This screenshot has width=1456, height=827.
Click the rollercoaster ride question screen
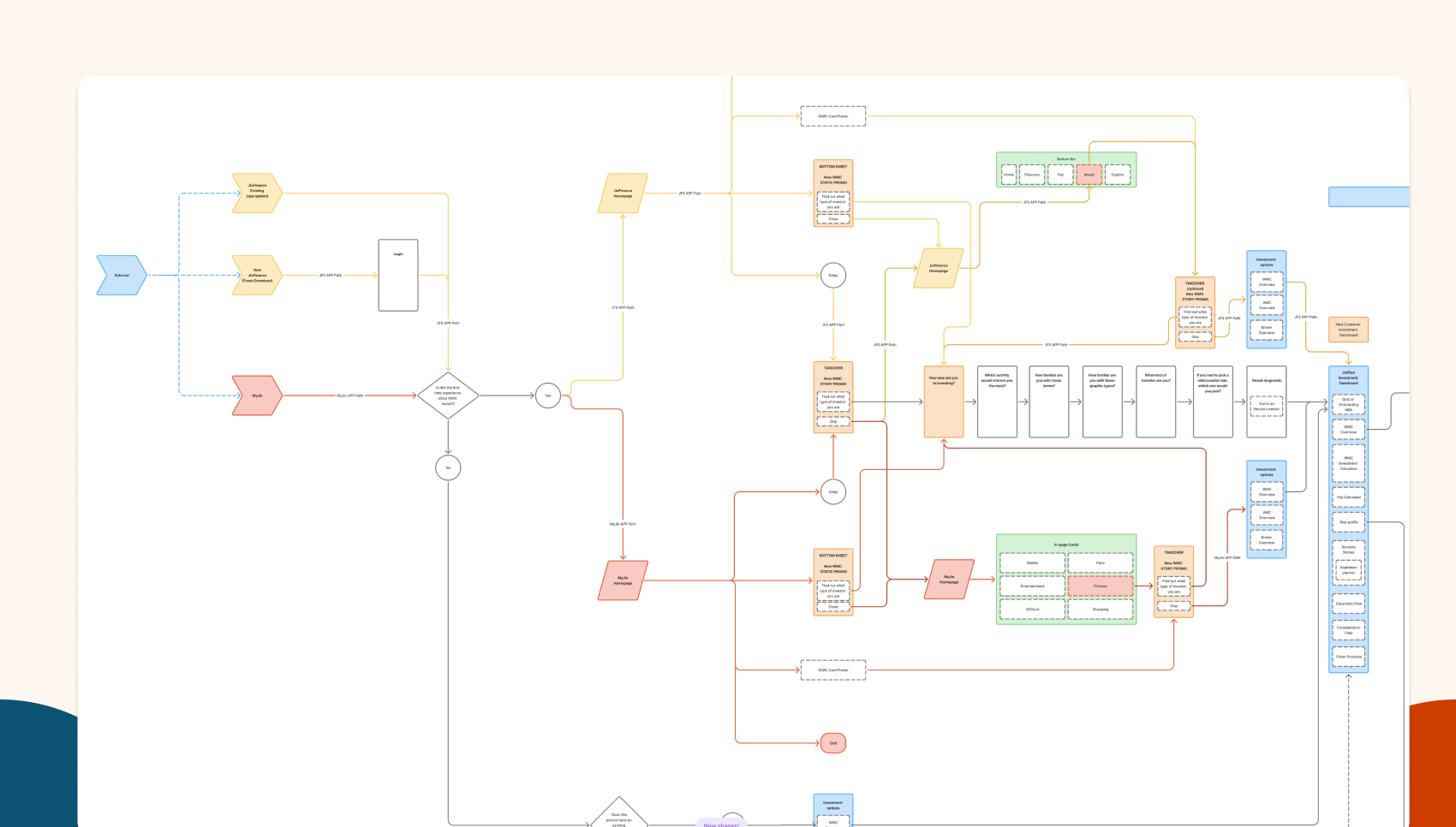click(x=1213, y=402)
